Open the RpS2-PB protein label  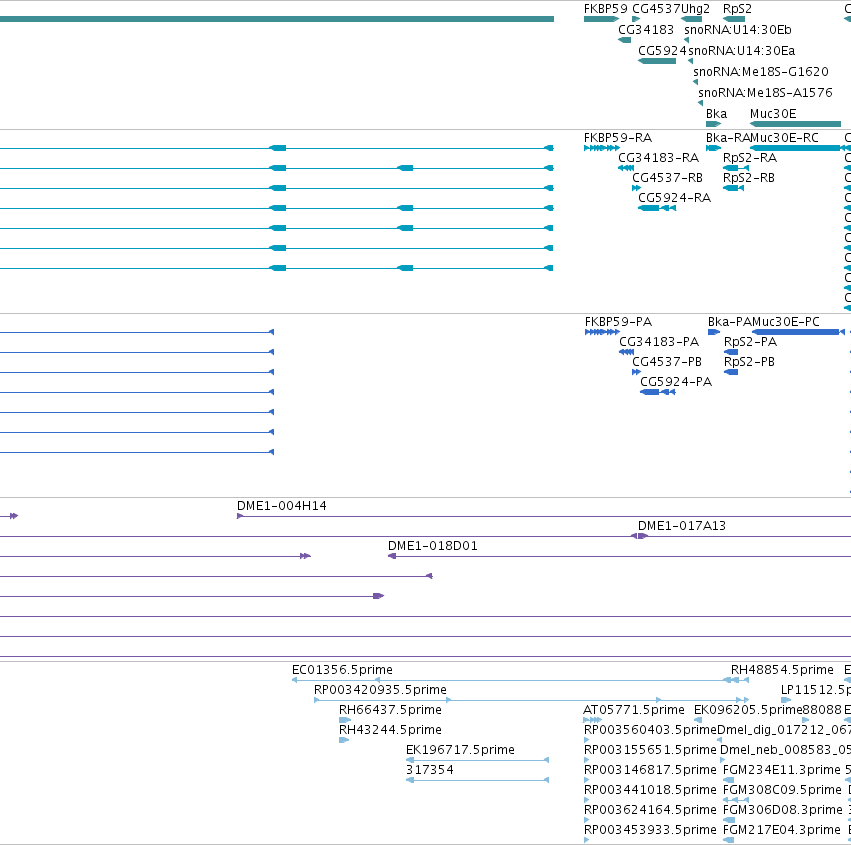[x=749, y=362]
